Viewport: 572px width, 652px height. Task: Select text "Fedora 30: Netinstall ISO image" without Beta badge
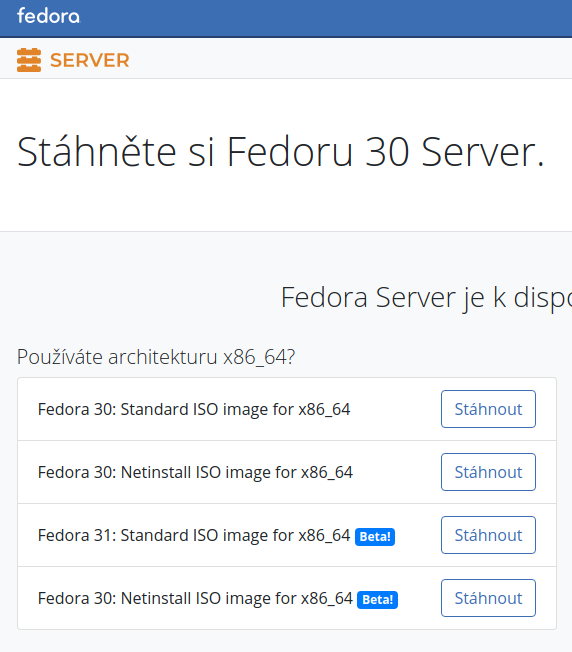coord(195,472)
